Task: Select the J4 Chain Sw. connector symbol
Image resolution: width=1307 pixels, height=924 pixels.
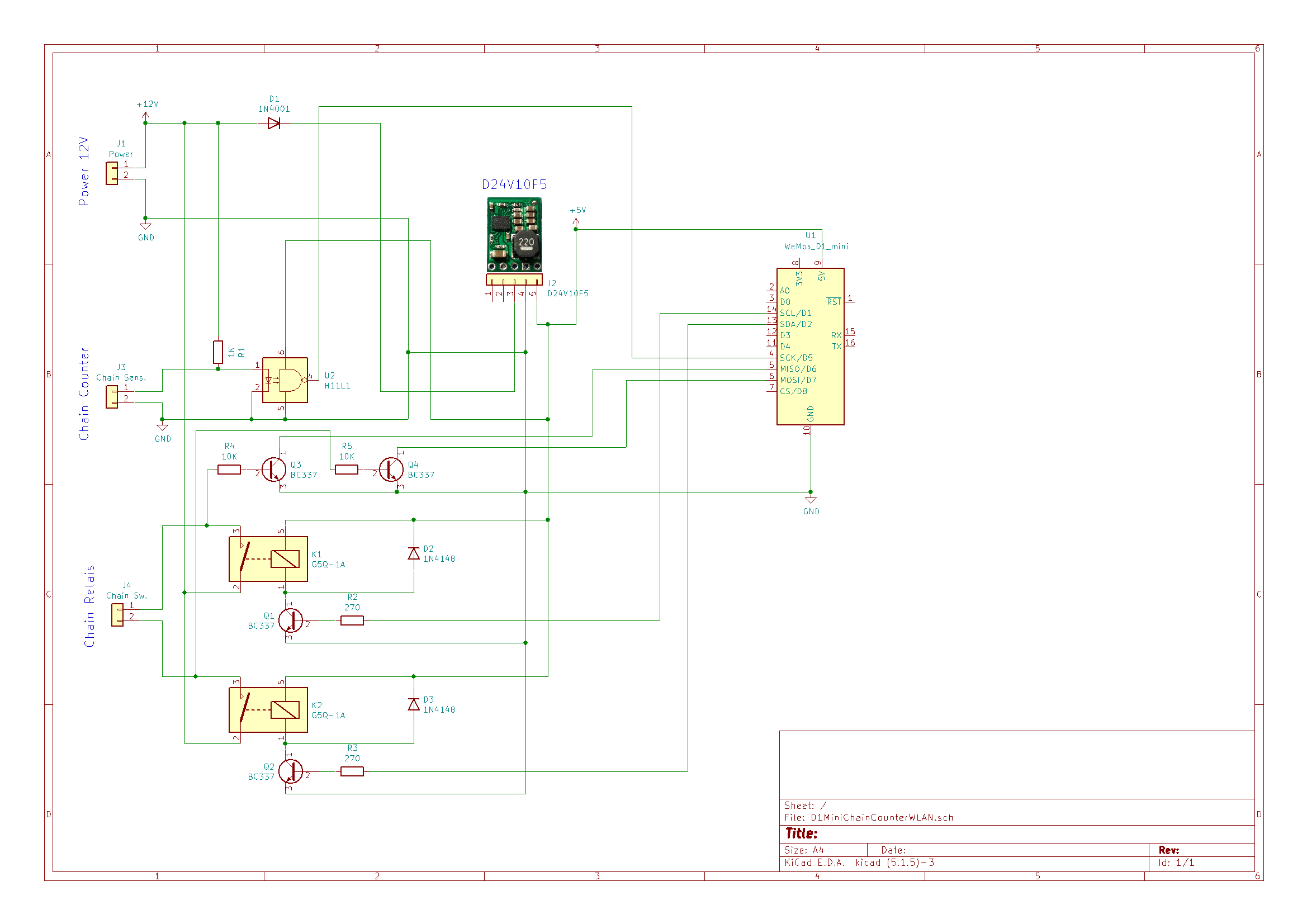Action: pos(118,615)
